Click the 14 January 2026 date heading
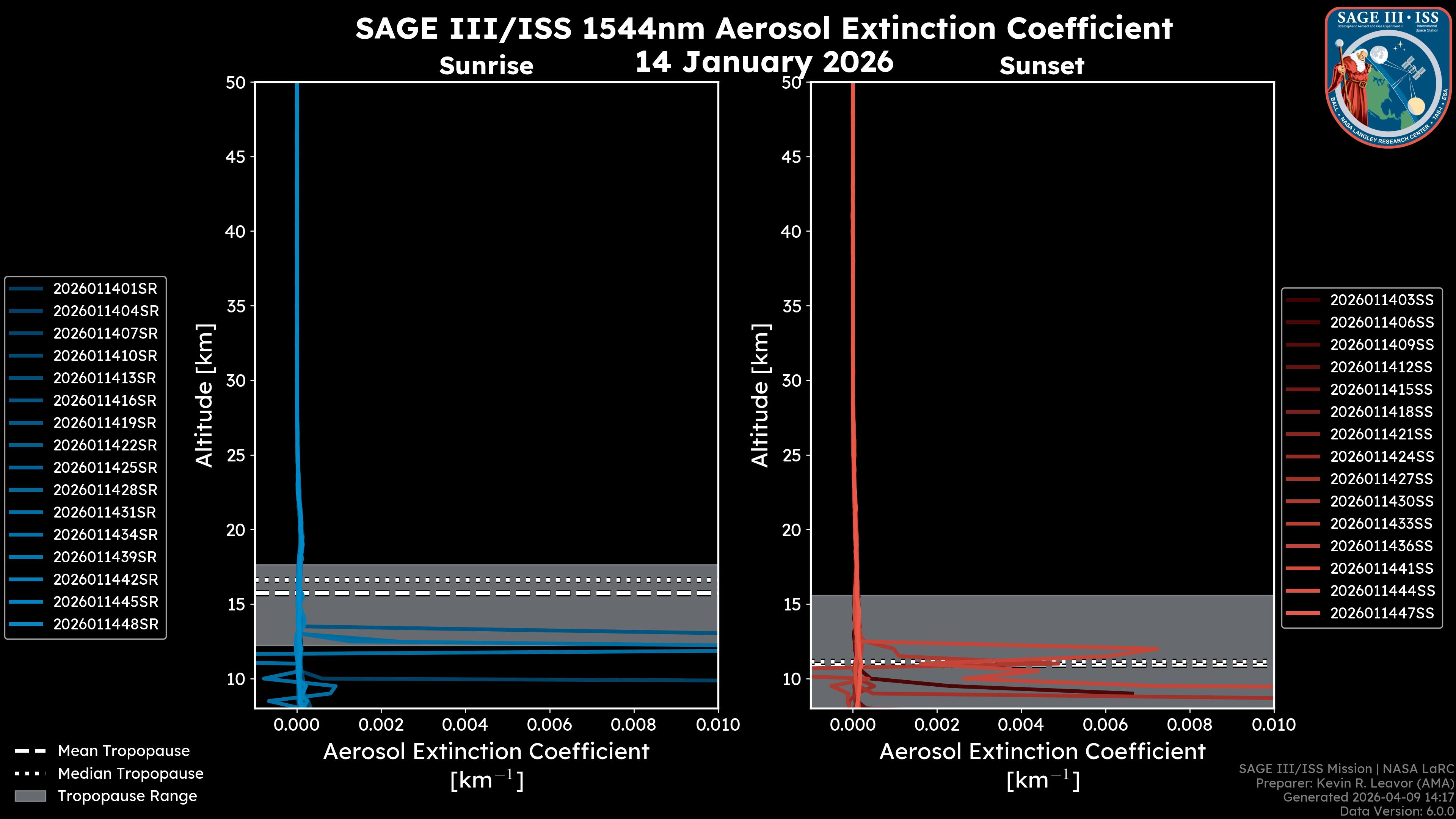Image resolution: width=1456 pixels, height=819 pixels. 764,62
